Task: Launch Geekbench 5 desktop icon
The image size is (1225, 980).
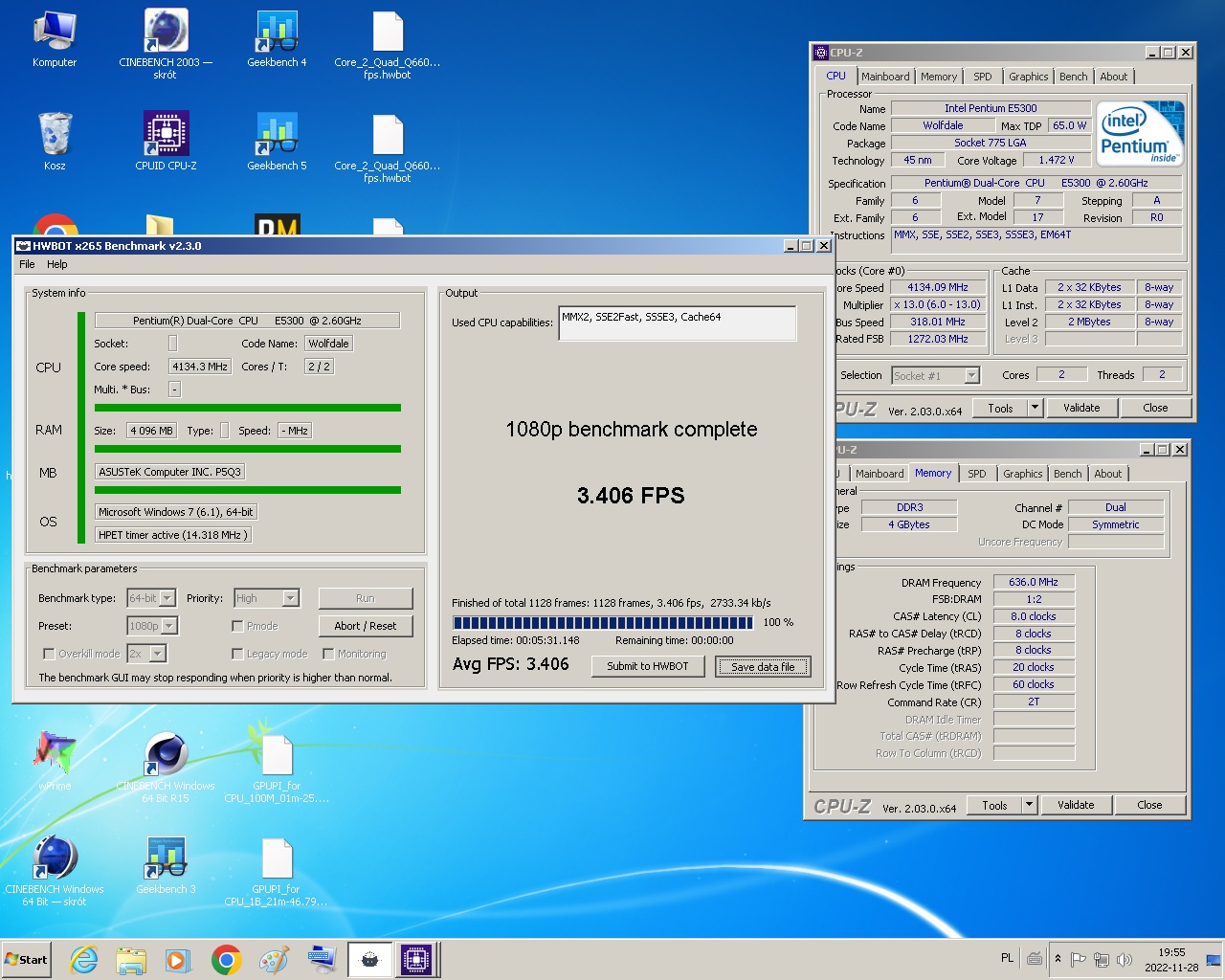Action: tap(277, 142)
